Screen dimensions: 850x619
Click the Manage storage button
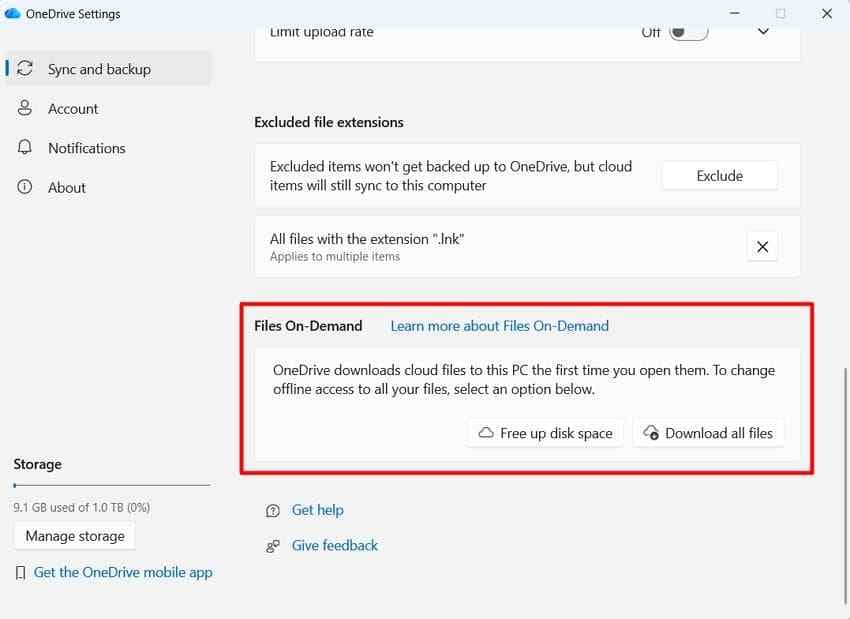[75, 536]
